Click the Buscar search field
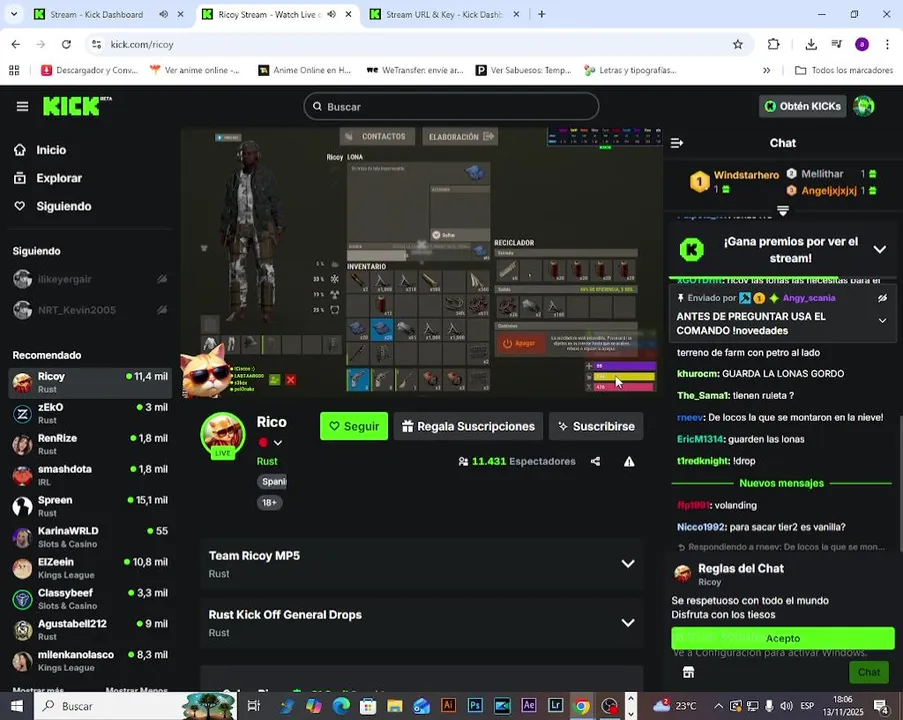This screenshot has width=903, height=720. [x=452, y=107]
